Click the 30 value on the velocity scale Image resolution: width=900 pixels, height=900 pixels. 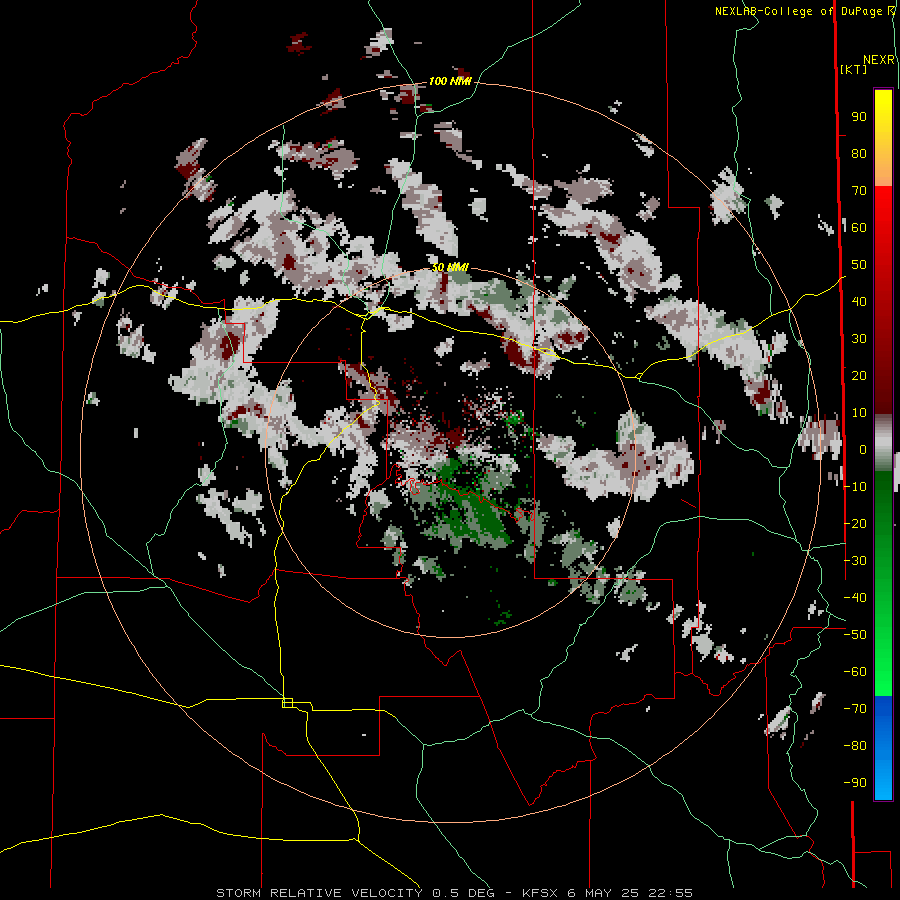[859, 339]
